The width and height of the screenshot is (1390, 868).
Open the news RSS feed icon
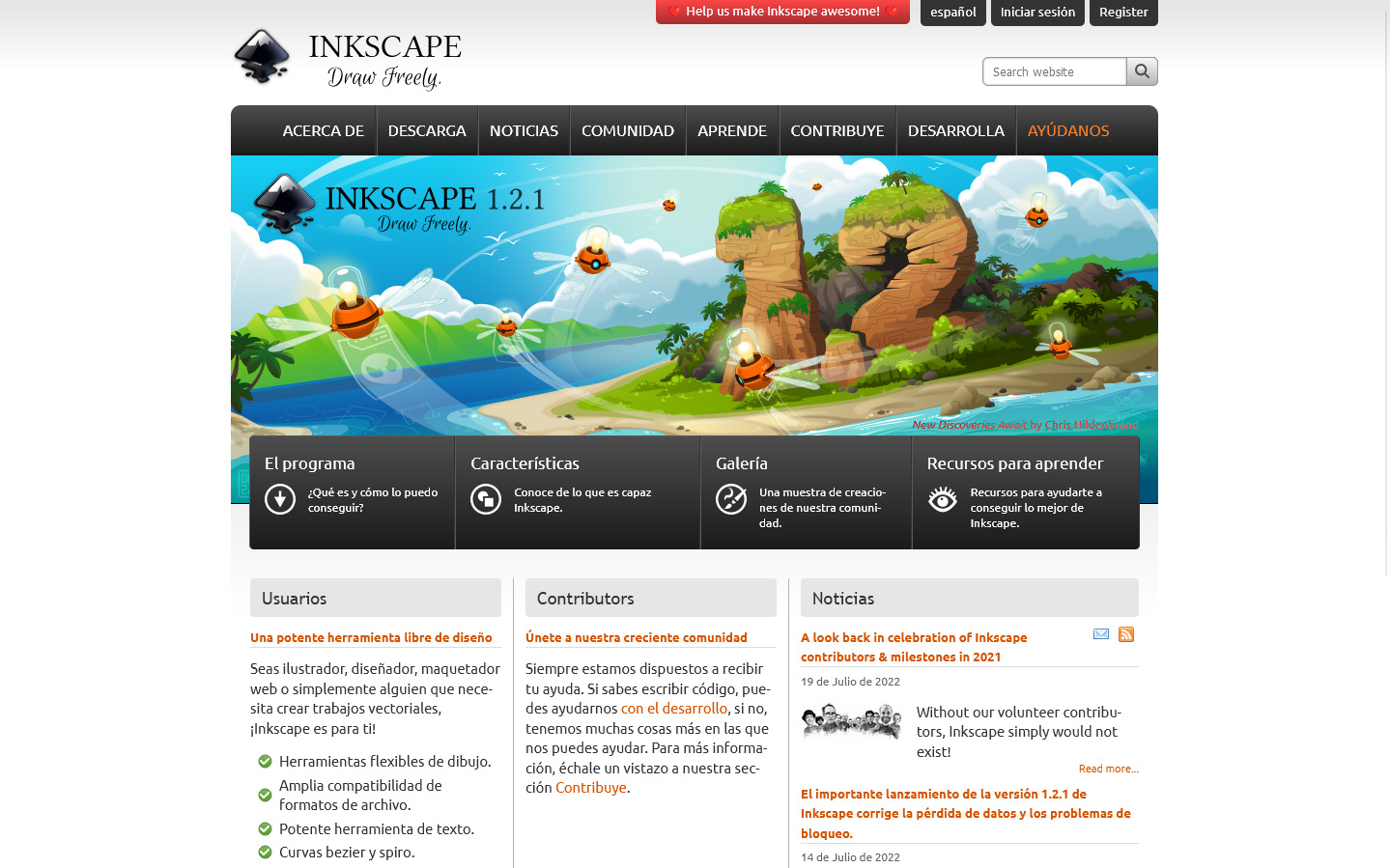tap(1126, 634)
